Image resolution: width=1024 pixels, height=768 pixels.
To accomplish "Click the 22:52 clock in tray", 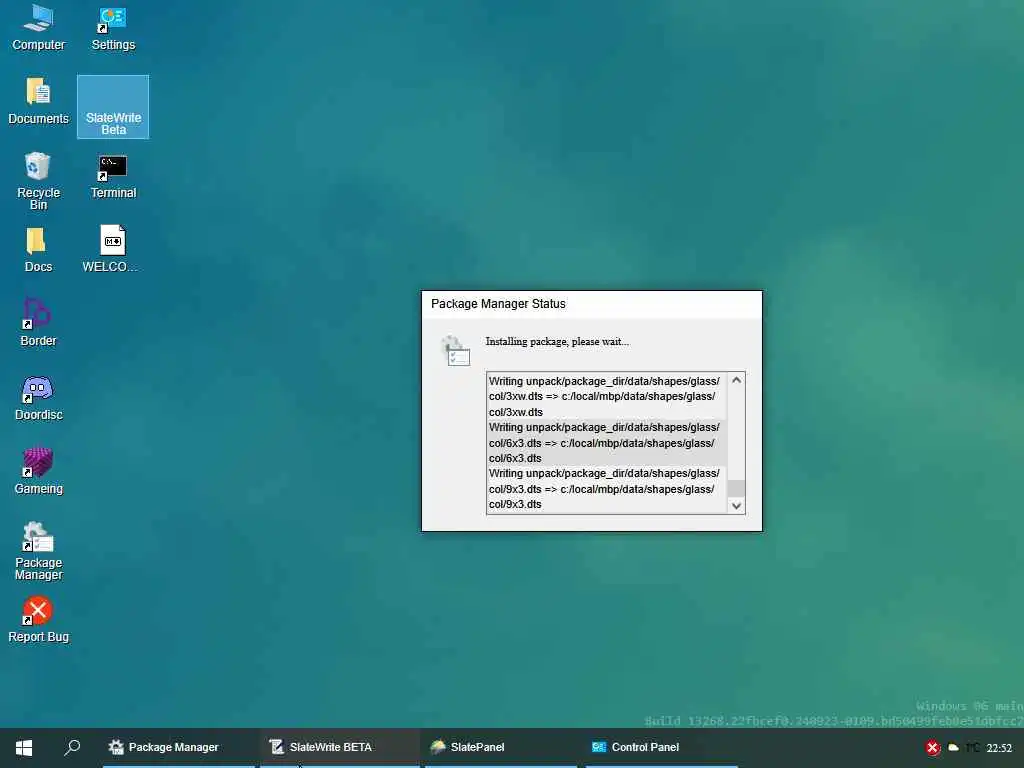I will tap(999, 748).
